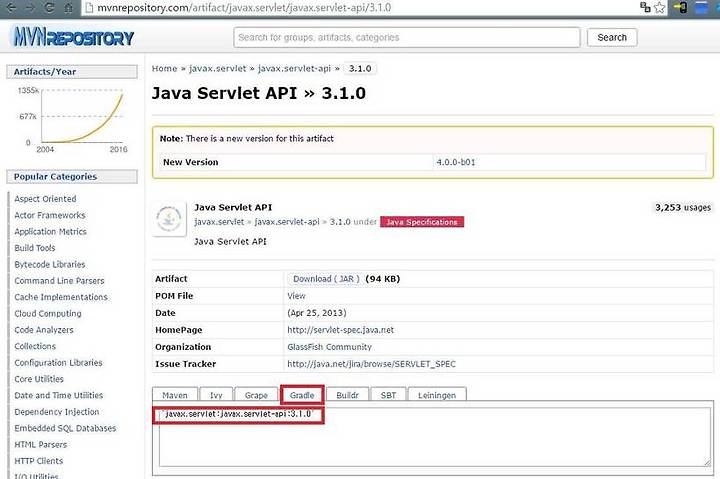Click the (Apr 25, 2013) date value
The height and width of the screenshot is (479, 720).
tap(317, 313)
